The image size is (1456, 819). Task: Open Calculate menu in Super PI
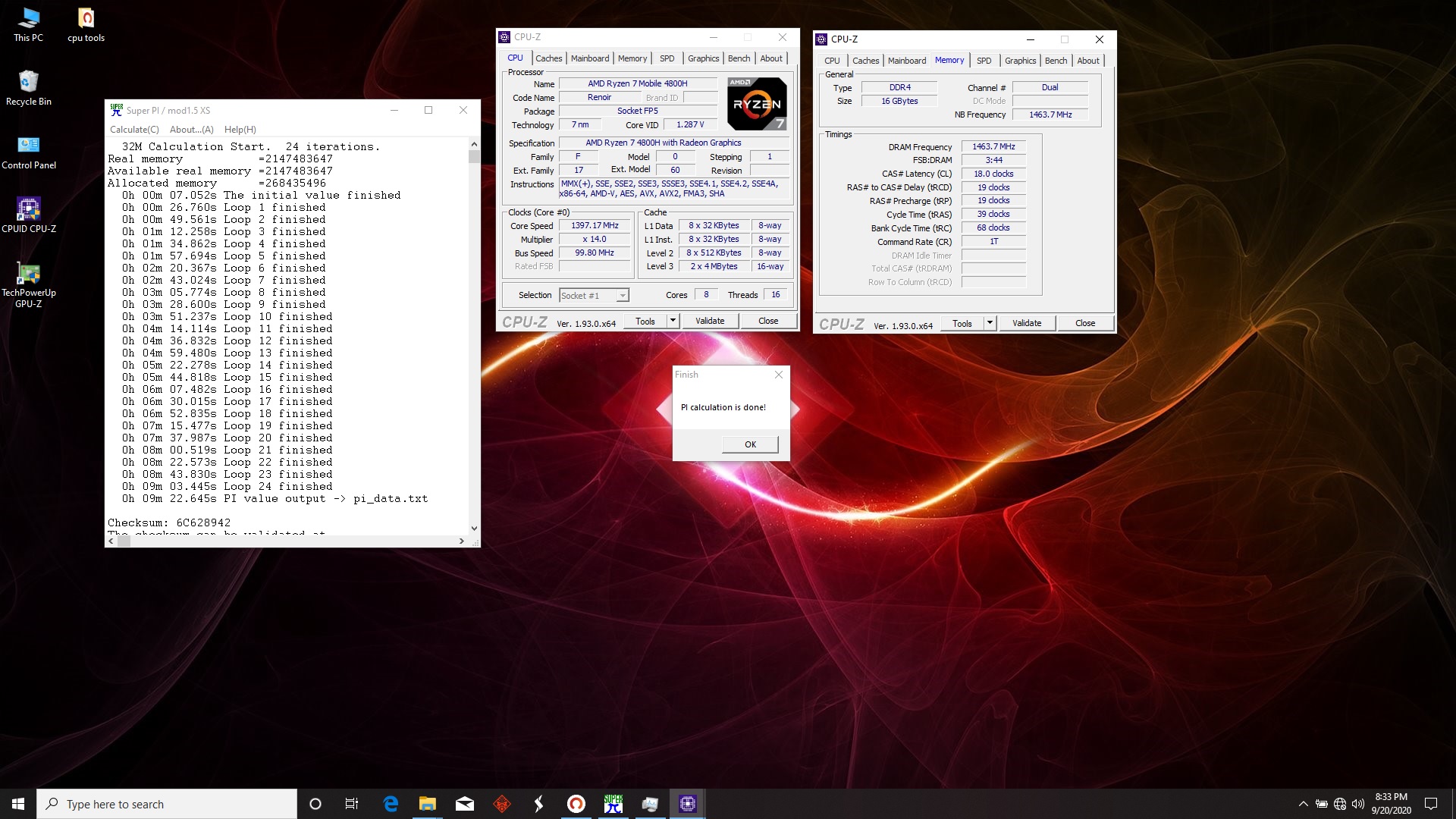[134, 130]
